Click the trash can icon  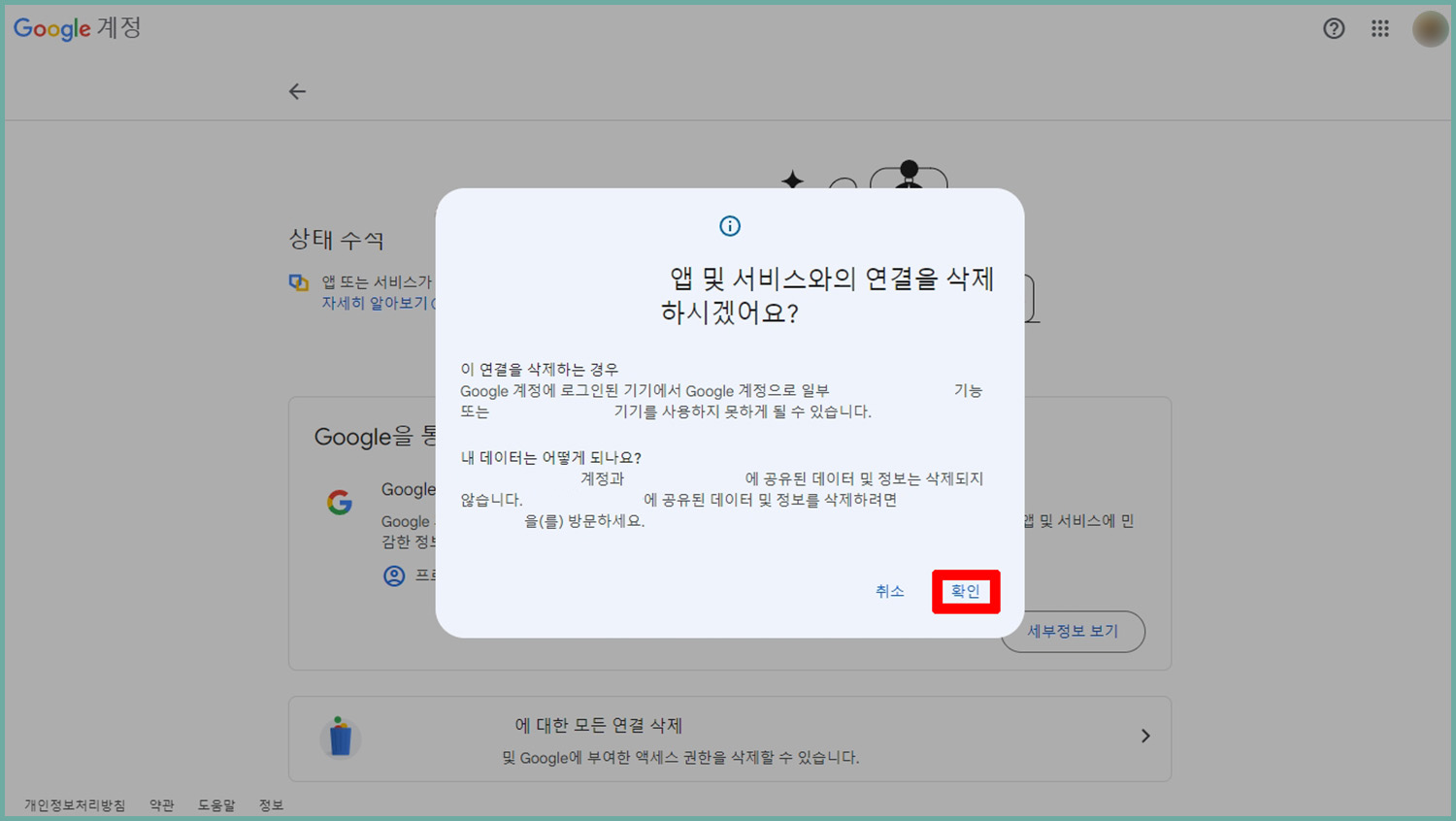[341, 737]
